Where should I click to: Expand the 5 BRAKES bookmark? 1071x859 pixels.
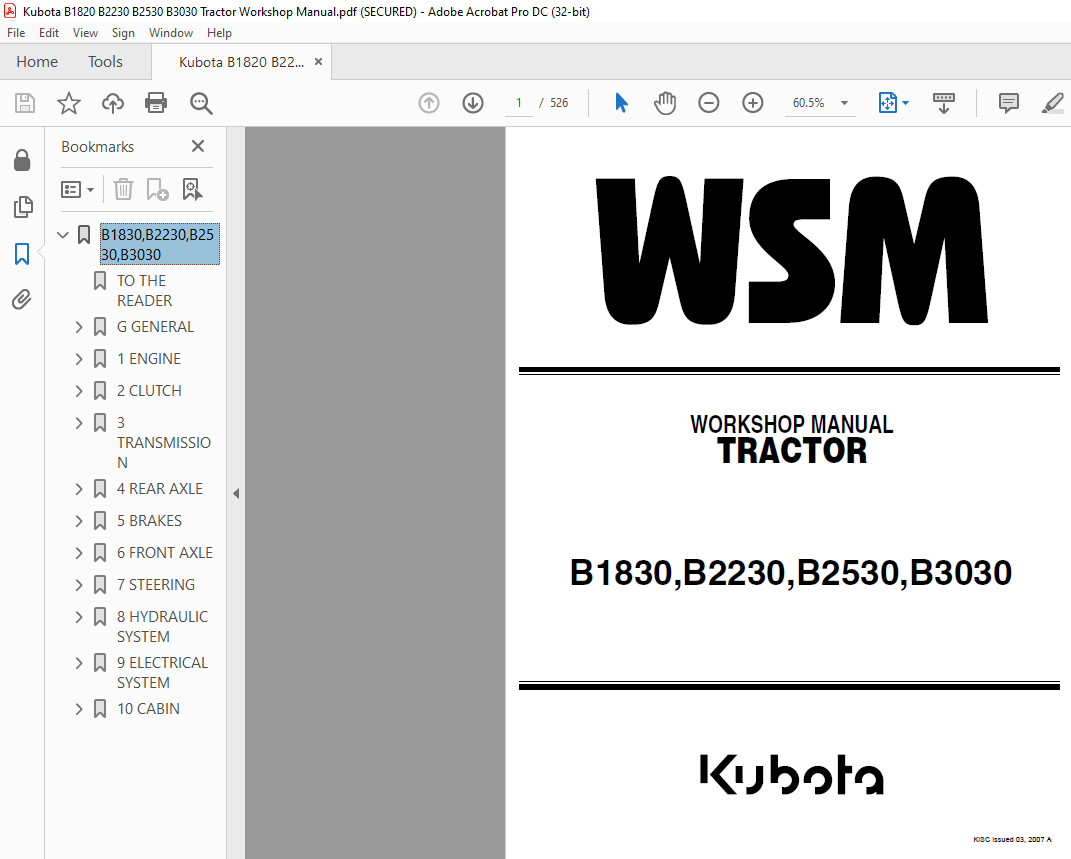tap(79, 521)
